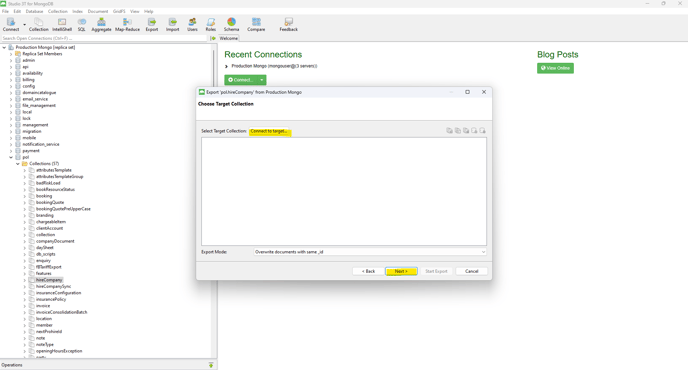This screenshot has height=370, width=688.
Task: Open the Aggregate editor icon
Action: [101, 25]
